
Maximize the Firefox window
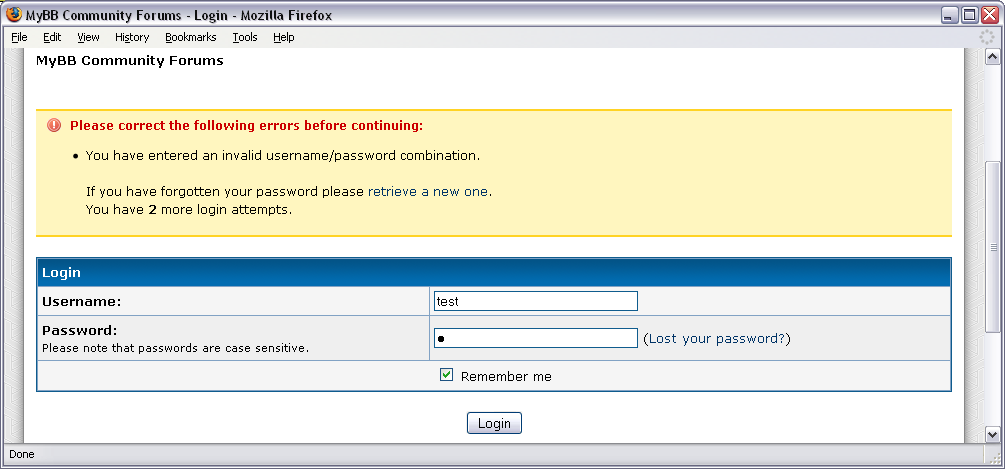(x=970, y=15)
